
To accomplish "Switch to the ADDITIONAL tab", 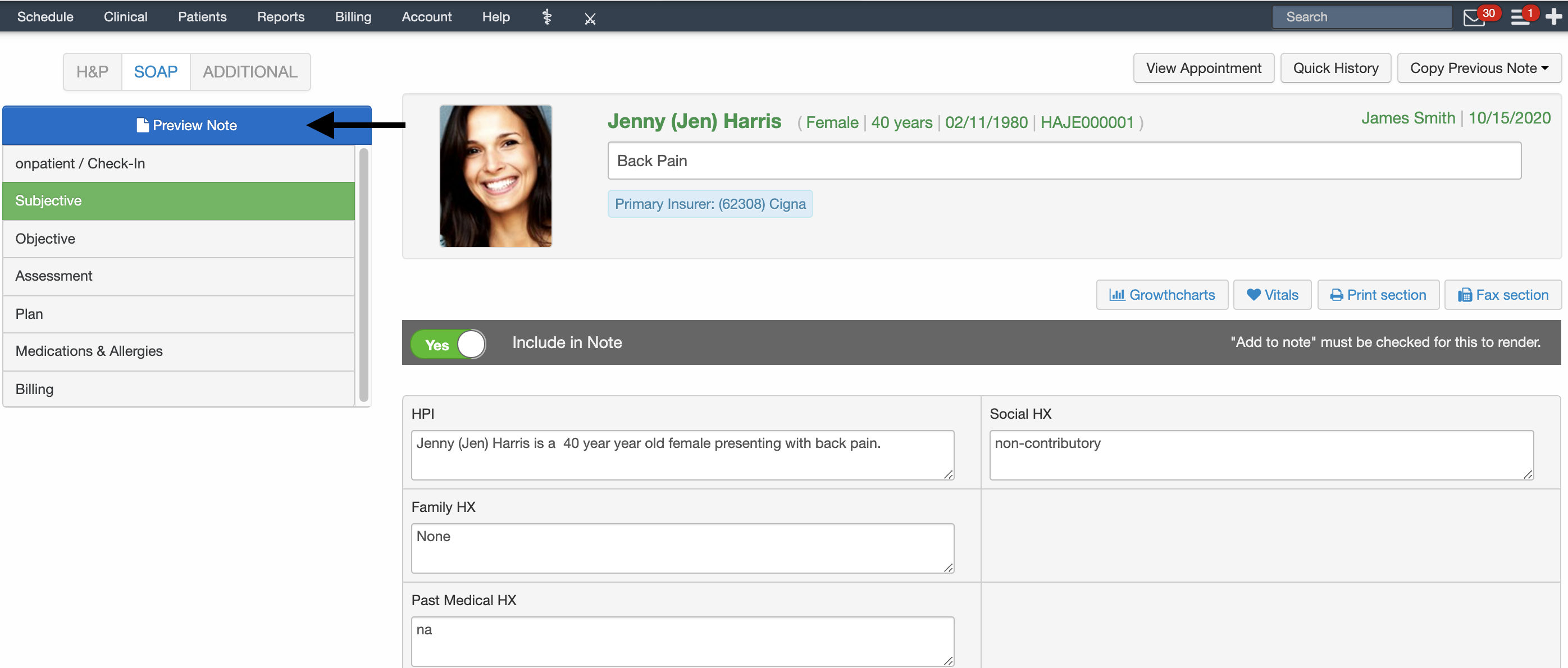I will click(250, 72).
